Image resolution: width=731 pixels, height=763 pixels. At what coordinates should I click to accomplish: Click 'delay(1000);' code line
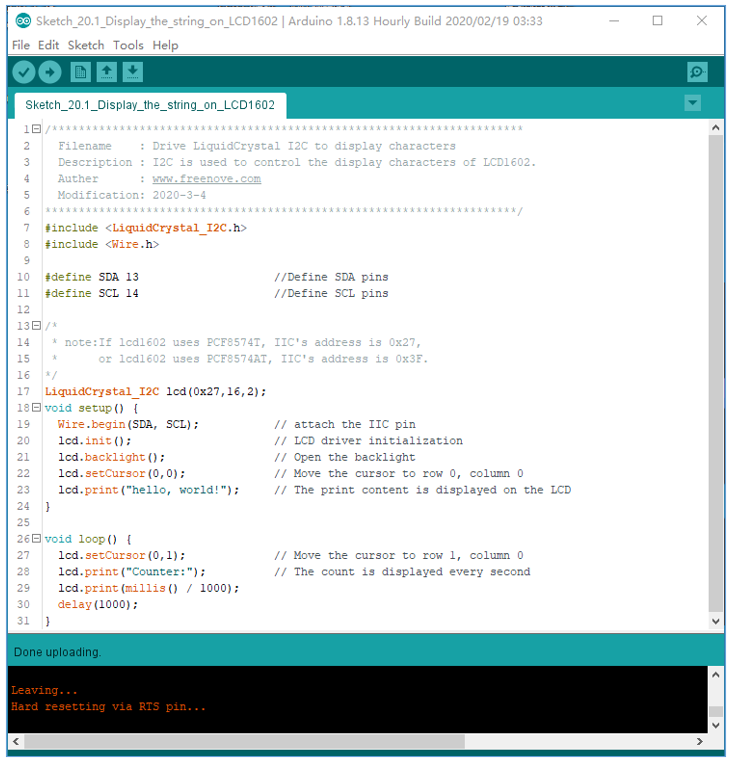pos(98,604)
